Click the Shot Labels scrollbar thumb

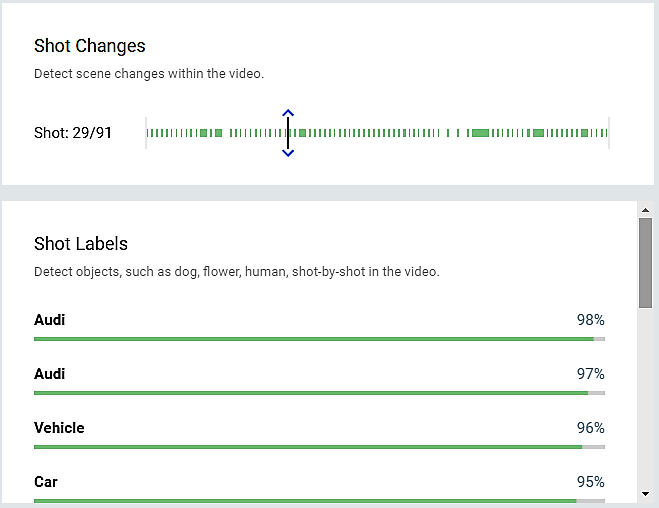click(645, 260)
